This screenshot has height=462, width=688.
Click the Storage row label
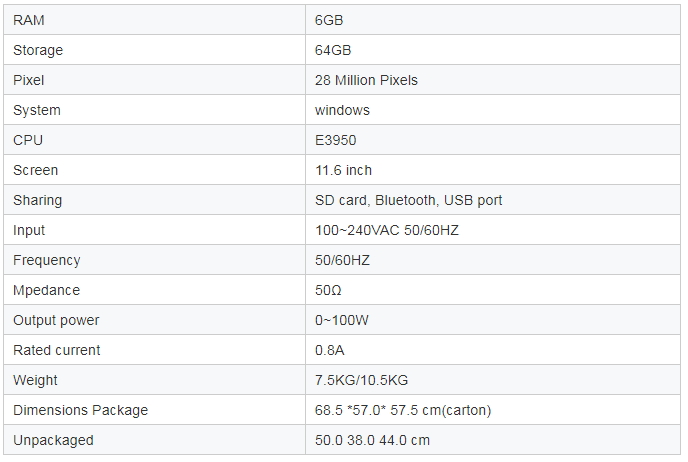point(38,50)
